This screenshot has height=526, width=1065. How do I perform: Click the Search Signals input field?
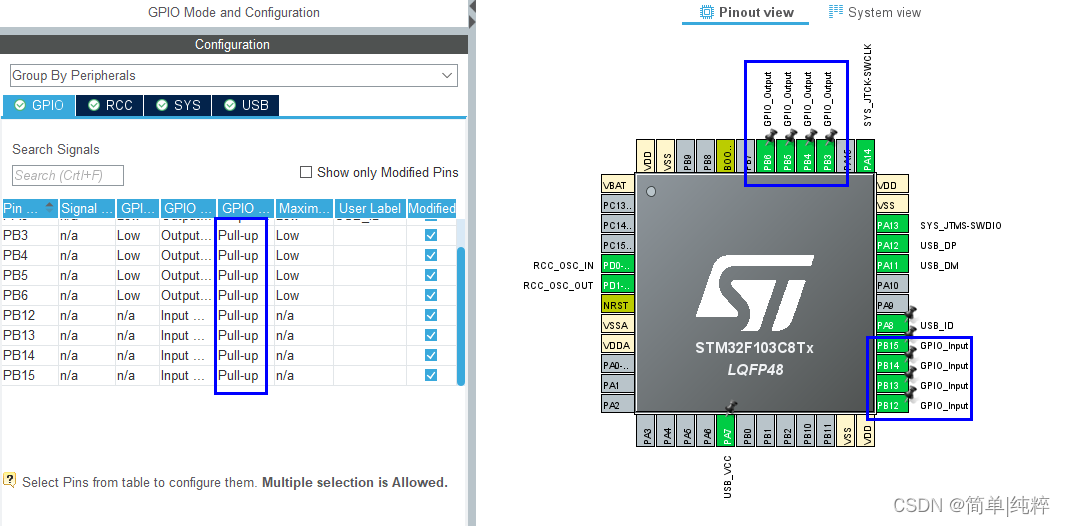(68, 175)
